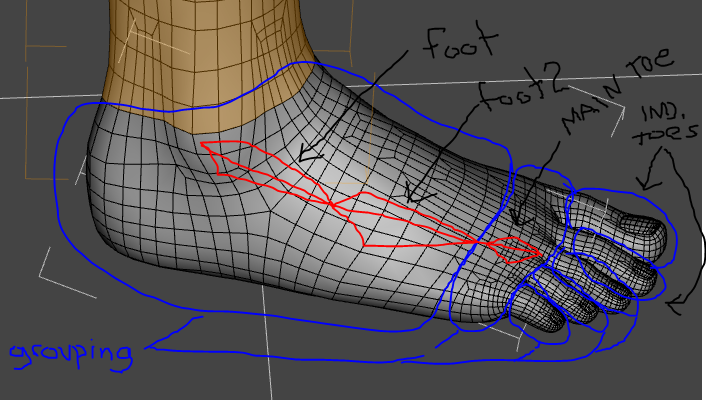Select the small red toe bone
Screen dimensions: 706x400
click(510, 248)
